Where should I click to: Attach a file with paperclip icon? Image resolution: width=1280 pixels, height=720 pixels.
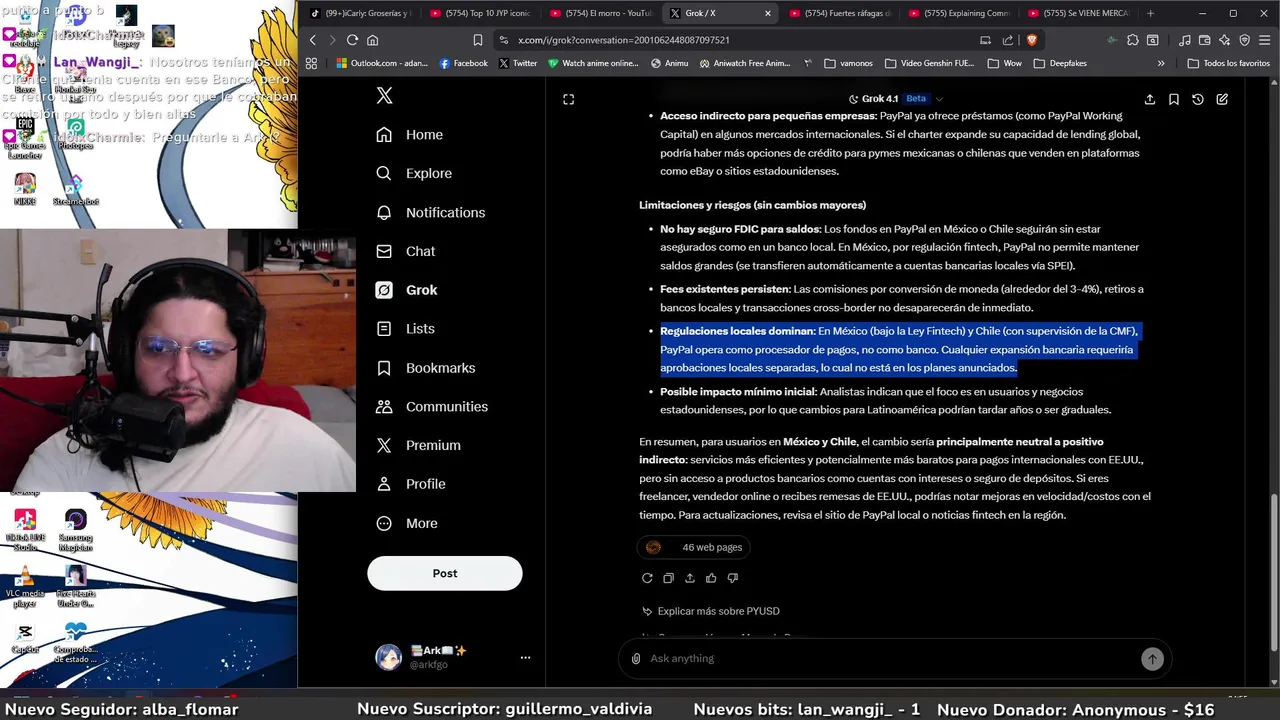[x=636, y=658]
